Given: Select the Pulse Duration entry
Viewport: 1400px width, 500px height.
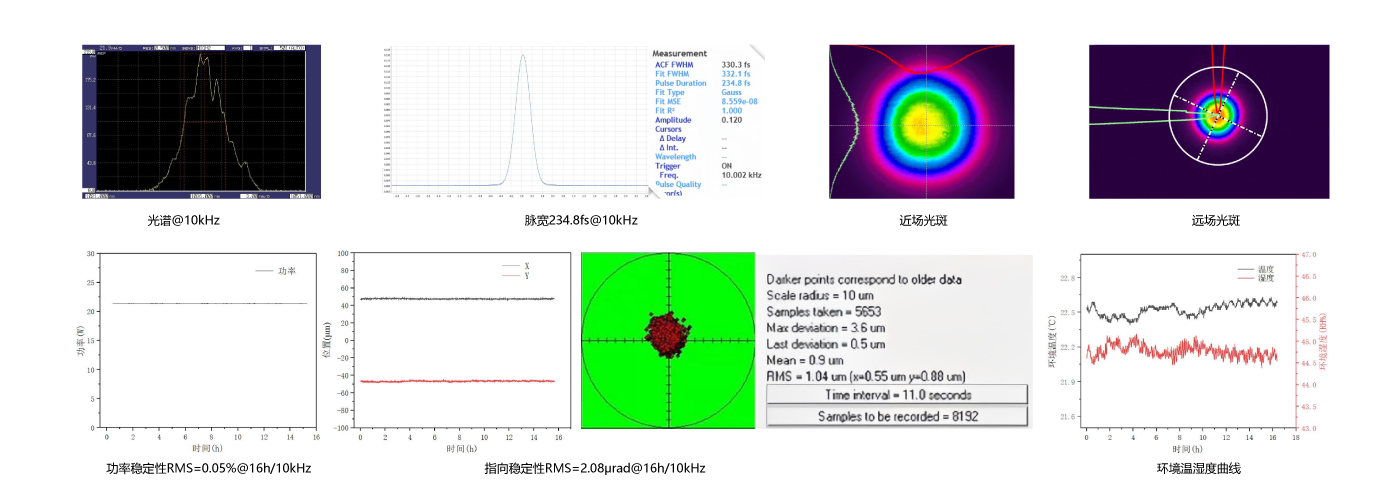Looking at the screenshot, I should pos(680,83).
